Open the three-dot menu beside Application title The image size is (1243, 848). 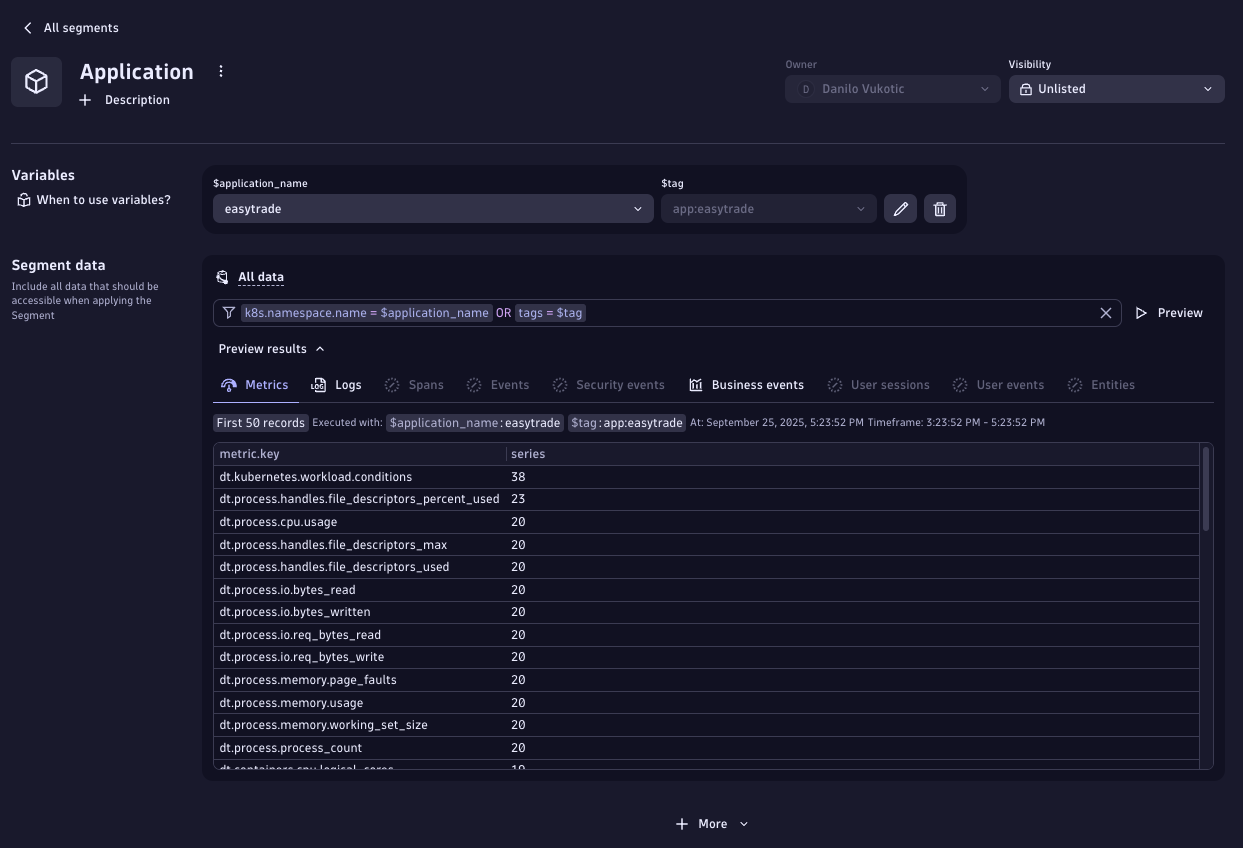[221, 72]
